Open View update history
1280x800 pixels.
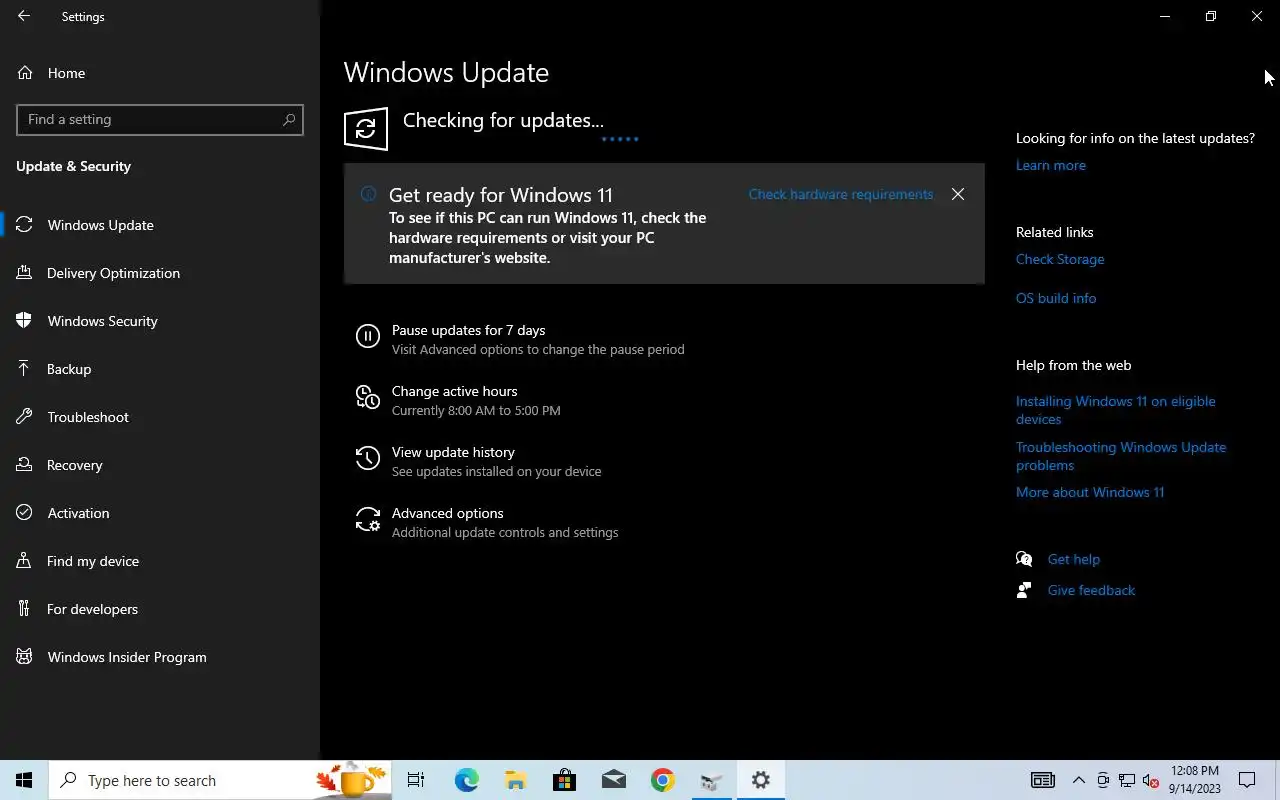click(x=453, y=452)
